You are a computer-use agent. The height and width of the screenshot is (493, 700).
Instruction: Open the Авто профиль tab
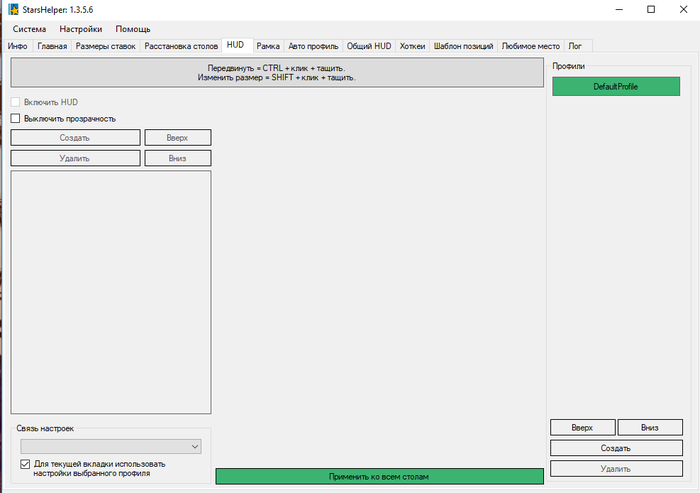click(313, 46)
